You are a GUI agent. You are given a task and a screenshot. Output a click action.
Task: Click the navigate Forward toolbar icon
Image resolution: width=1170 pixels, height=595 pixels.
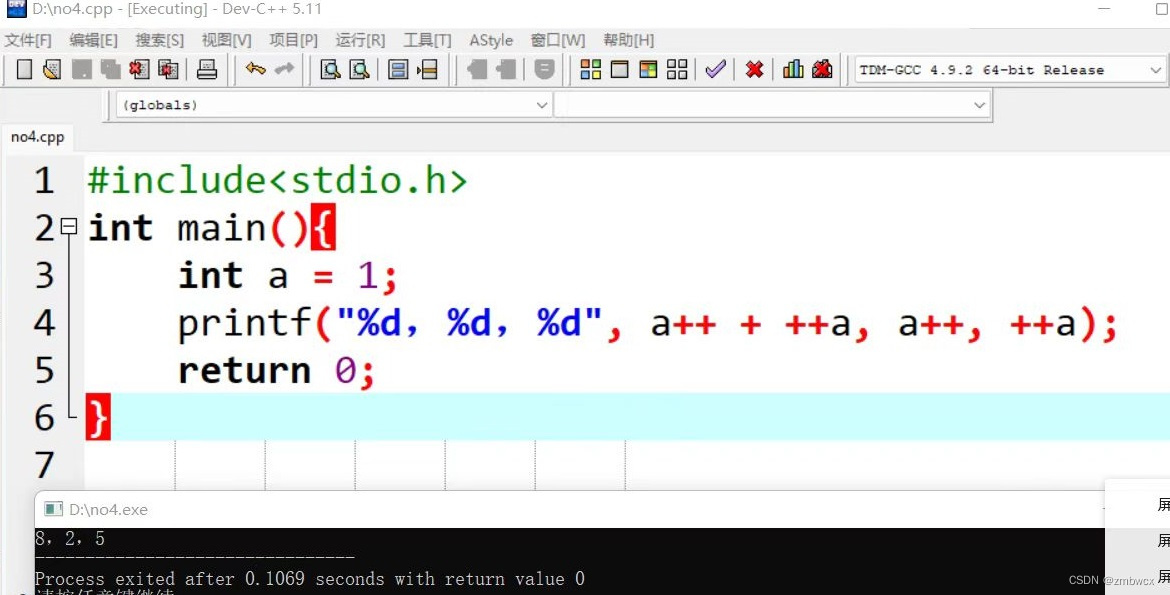pos(506,69)
